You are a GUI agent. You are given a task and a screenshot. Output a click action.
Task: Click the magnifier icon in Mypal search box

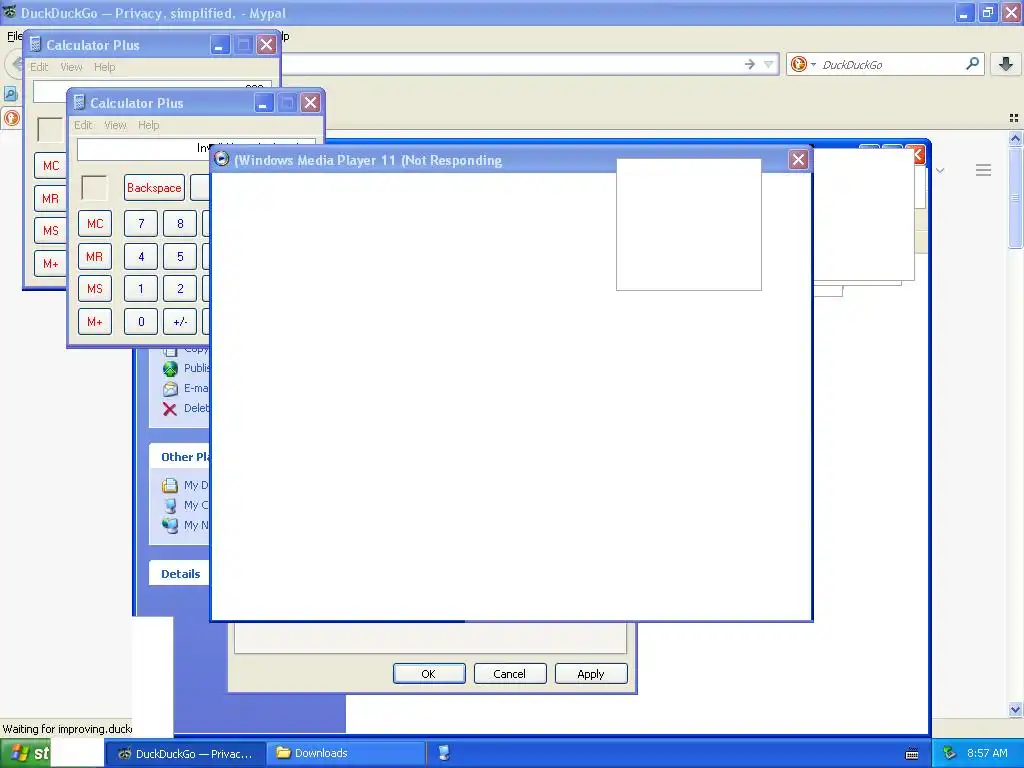(x=972, y=63)
